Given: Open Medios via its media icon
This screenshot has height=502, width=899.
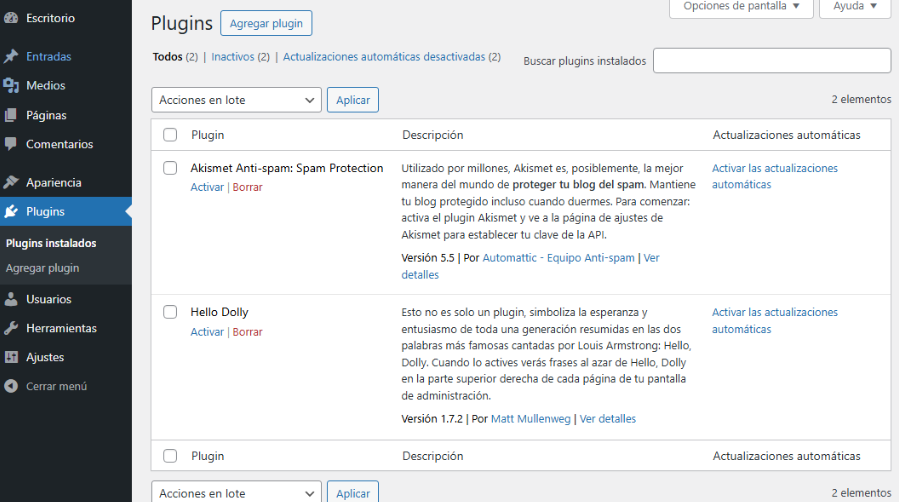Looking at the screenshot, I should [x=11, y=86].
